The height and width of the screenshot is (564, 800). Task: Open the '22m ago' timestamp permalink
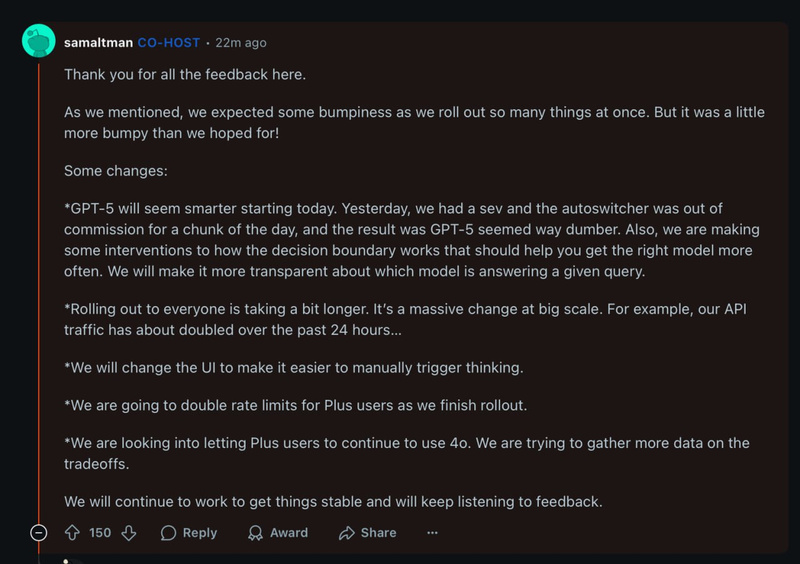(x=241, y=43)
